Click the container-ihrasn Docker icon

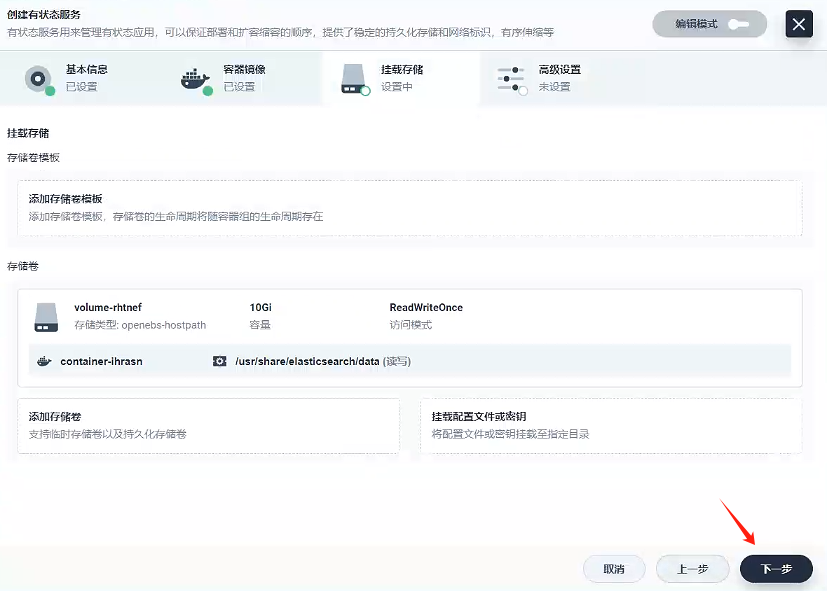(44, 361)
